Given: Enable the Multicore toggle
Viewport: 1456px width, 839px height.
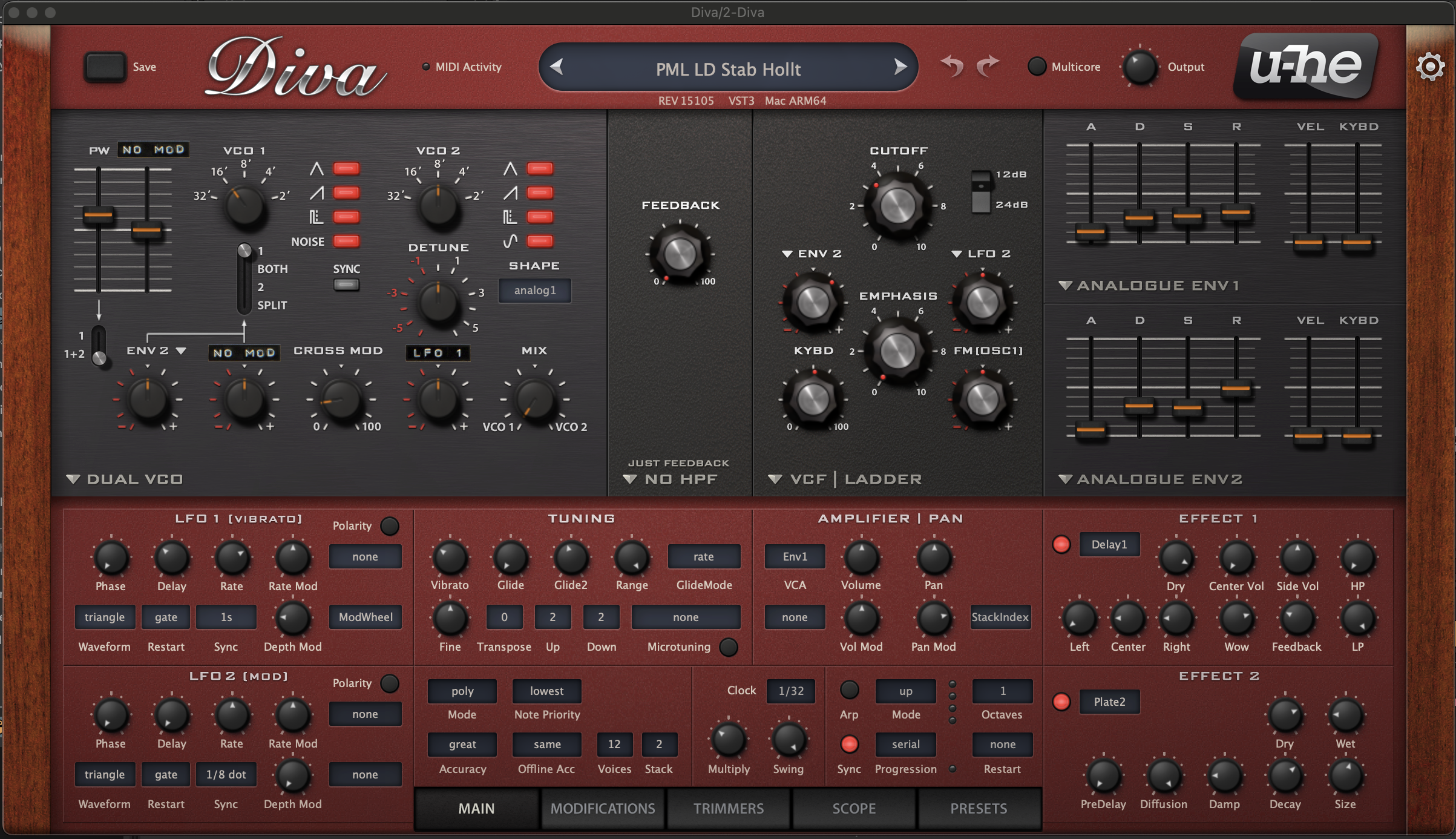Looking at the screenshot, I should point(1037,67).
